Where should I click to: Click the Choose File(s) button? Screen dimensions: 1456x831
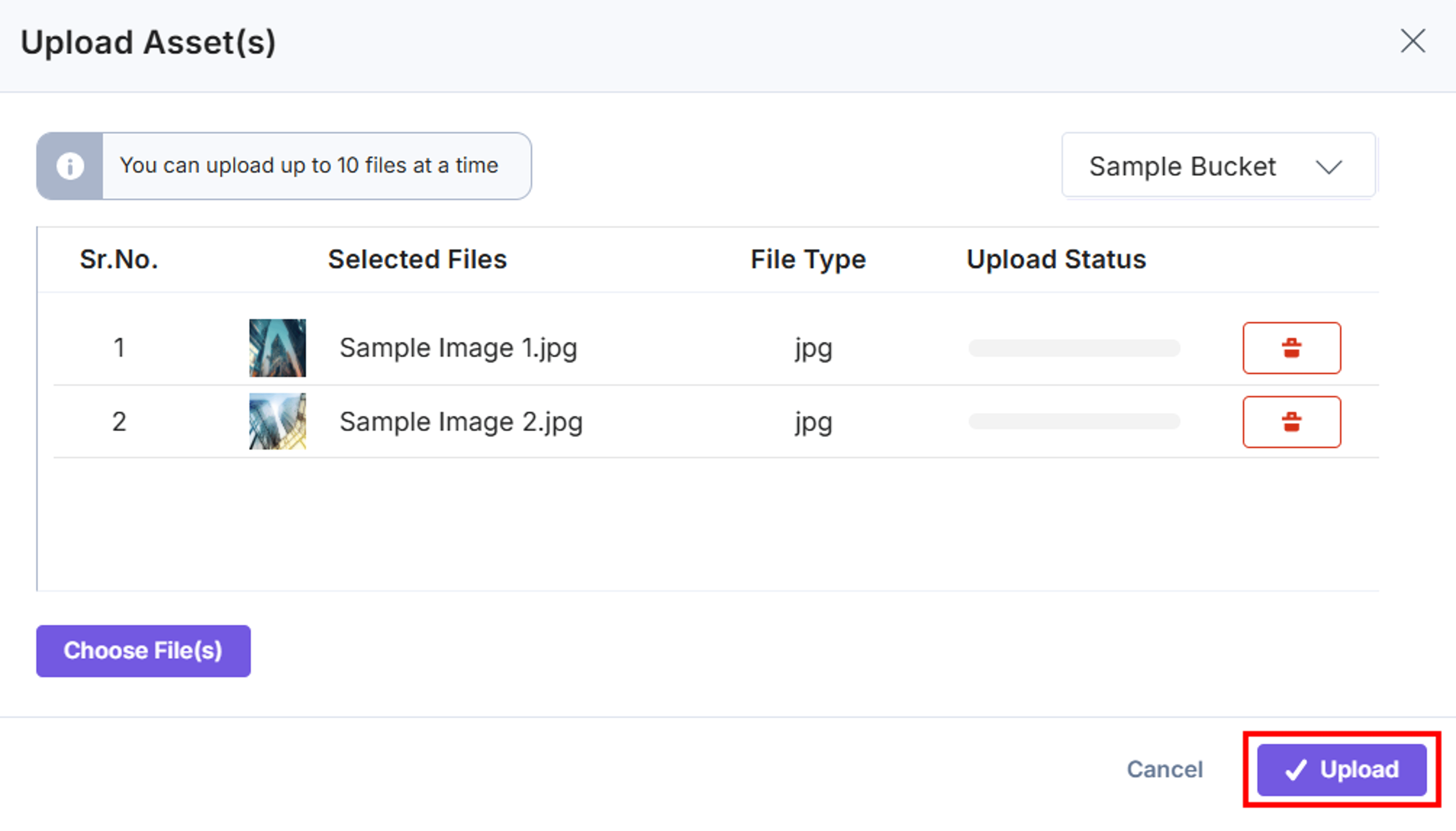(143, 650)
